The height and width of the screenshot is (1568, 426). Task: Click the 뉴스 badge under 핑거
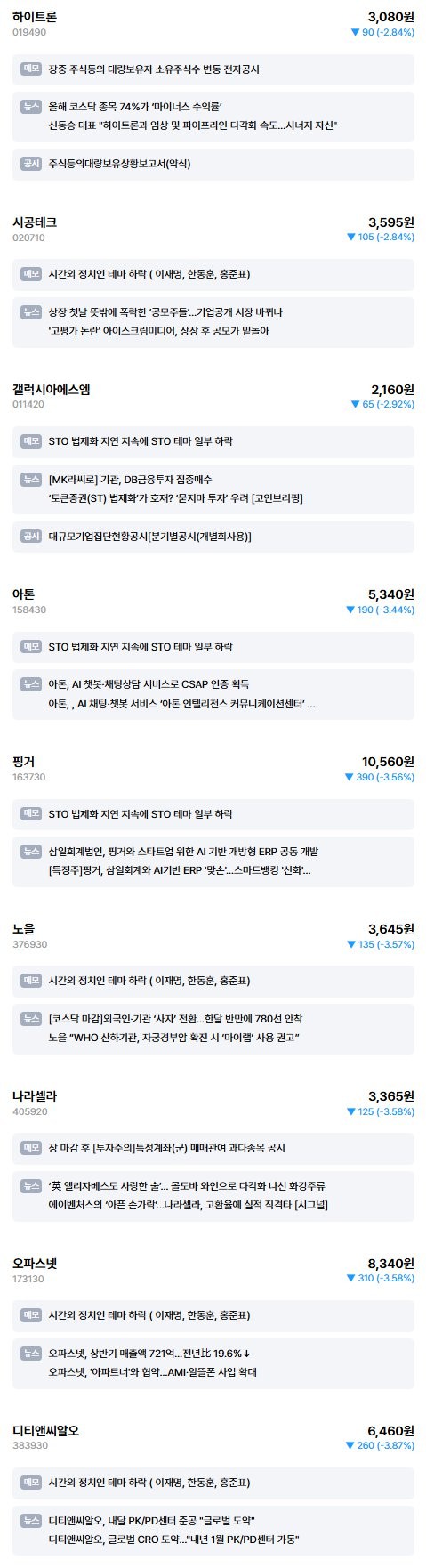pyautogui.click(x=31, y=852)
